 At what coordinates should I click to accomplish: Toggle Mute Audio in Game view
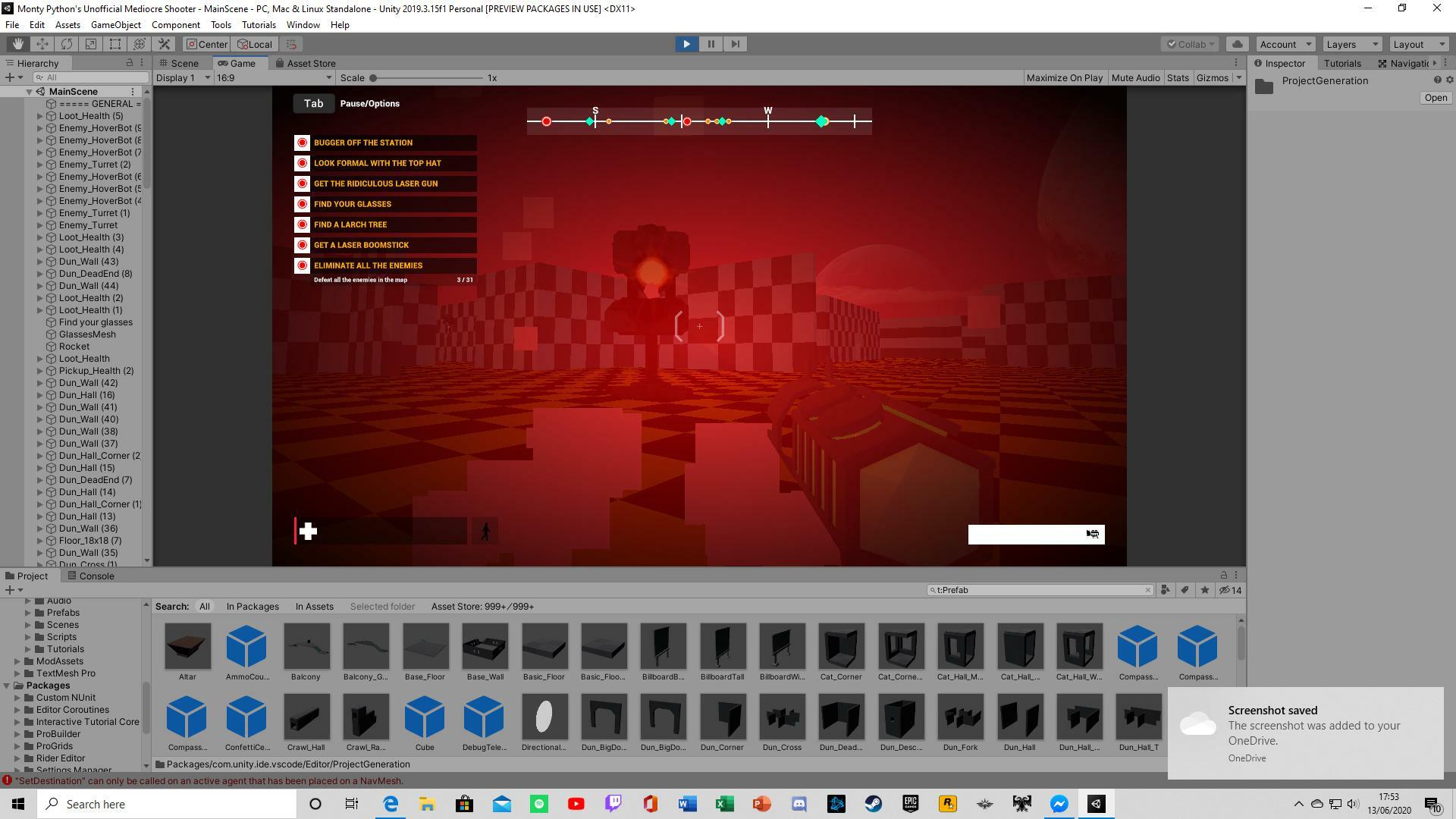1135,77
